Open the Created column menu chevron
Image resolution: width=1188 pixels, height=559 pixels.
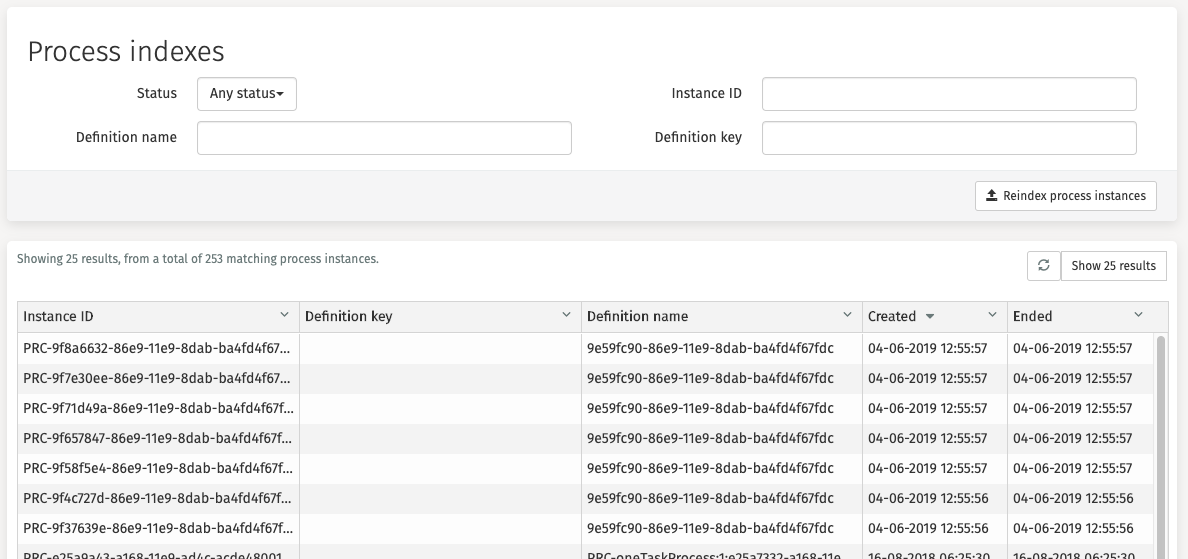(992, 315)
